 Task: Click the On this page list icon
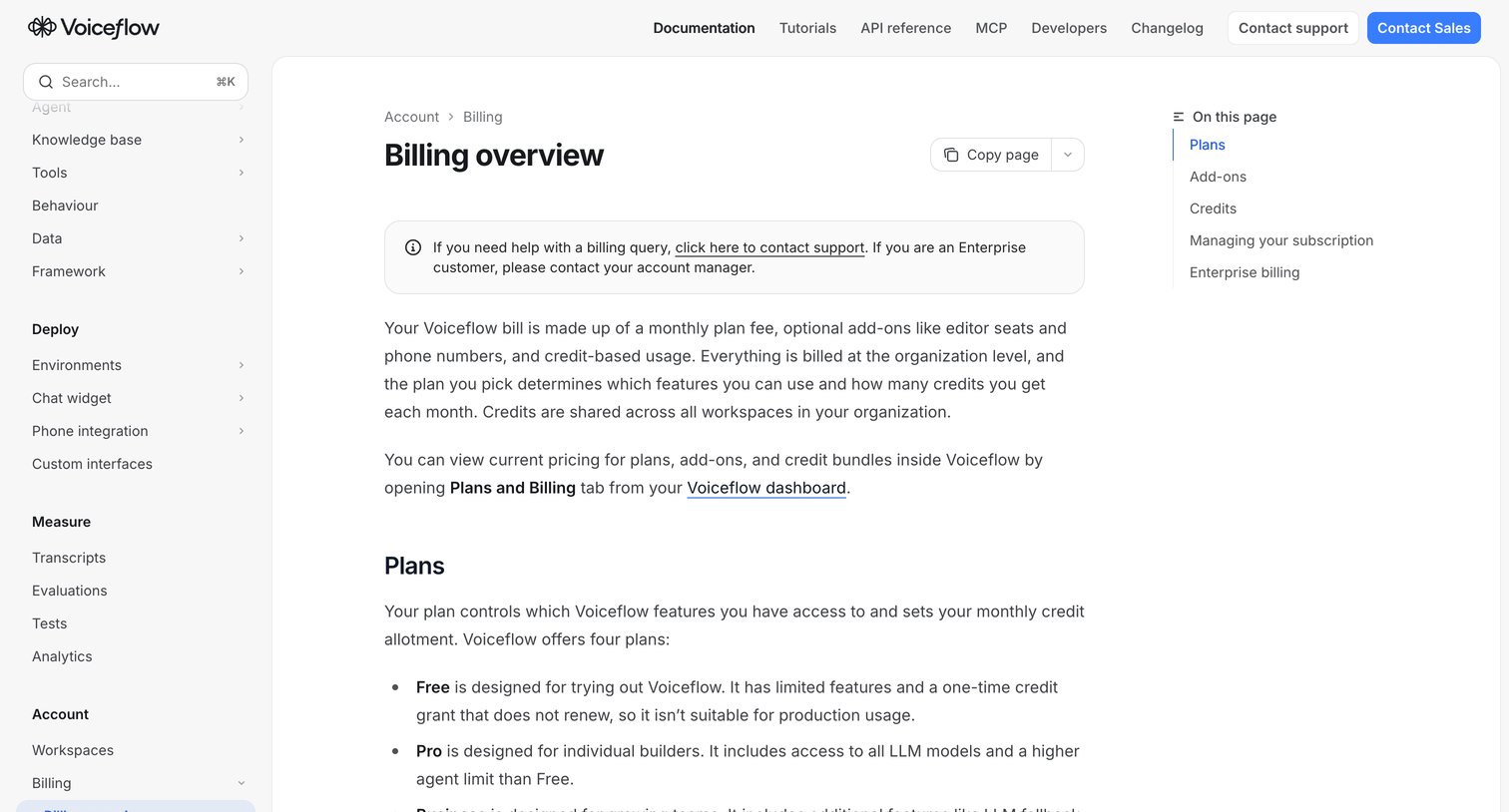coord(1179,117)
